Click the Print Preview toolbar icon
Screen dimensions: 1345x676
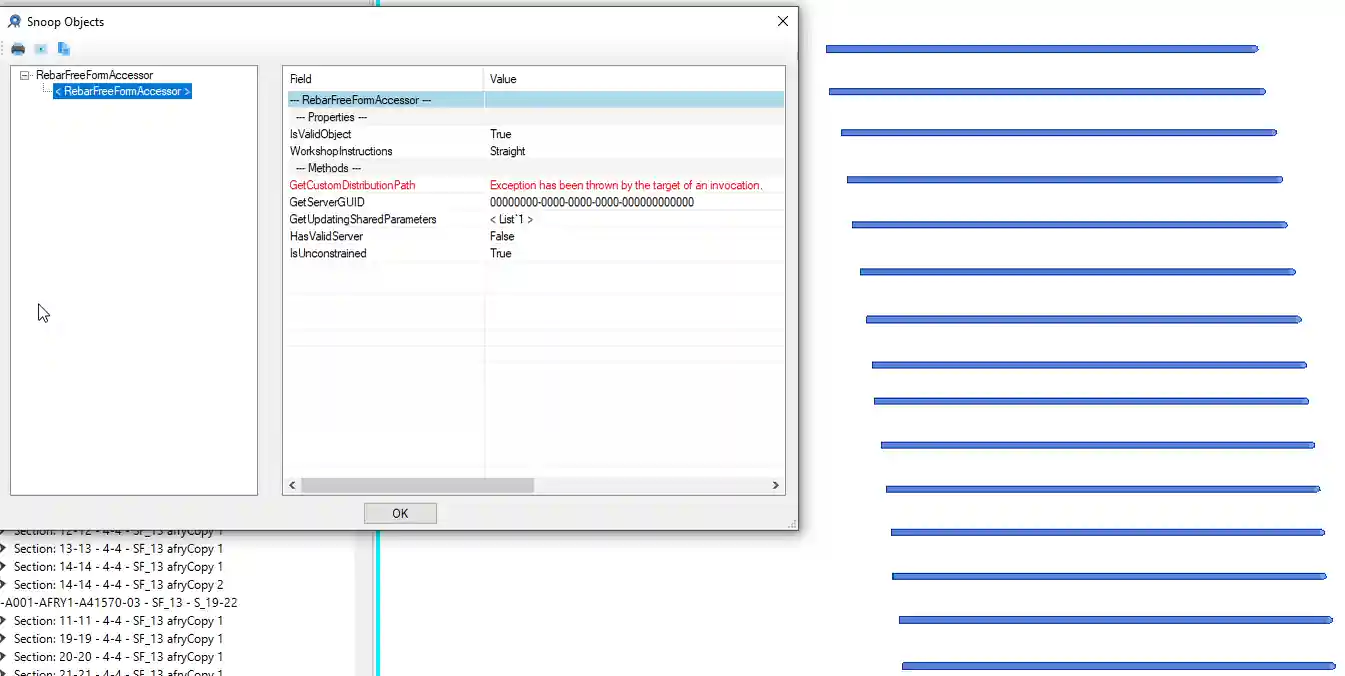(41, 49)
